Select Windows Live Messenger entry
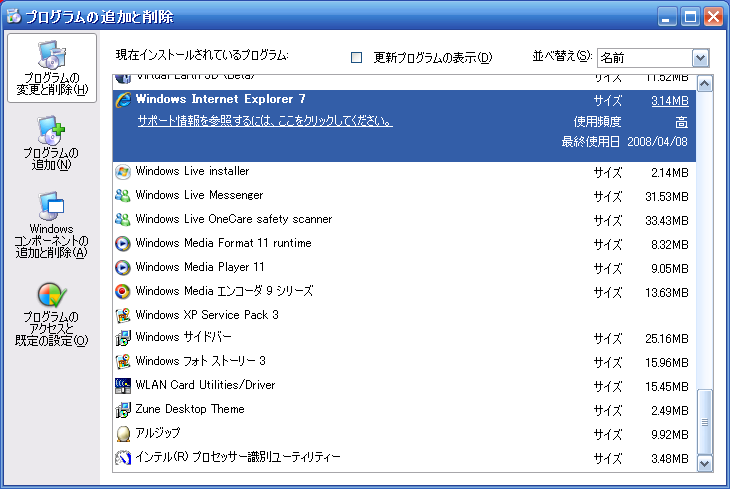This screenshot has width=730, height=489. [404, 196]
